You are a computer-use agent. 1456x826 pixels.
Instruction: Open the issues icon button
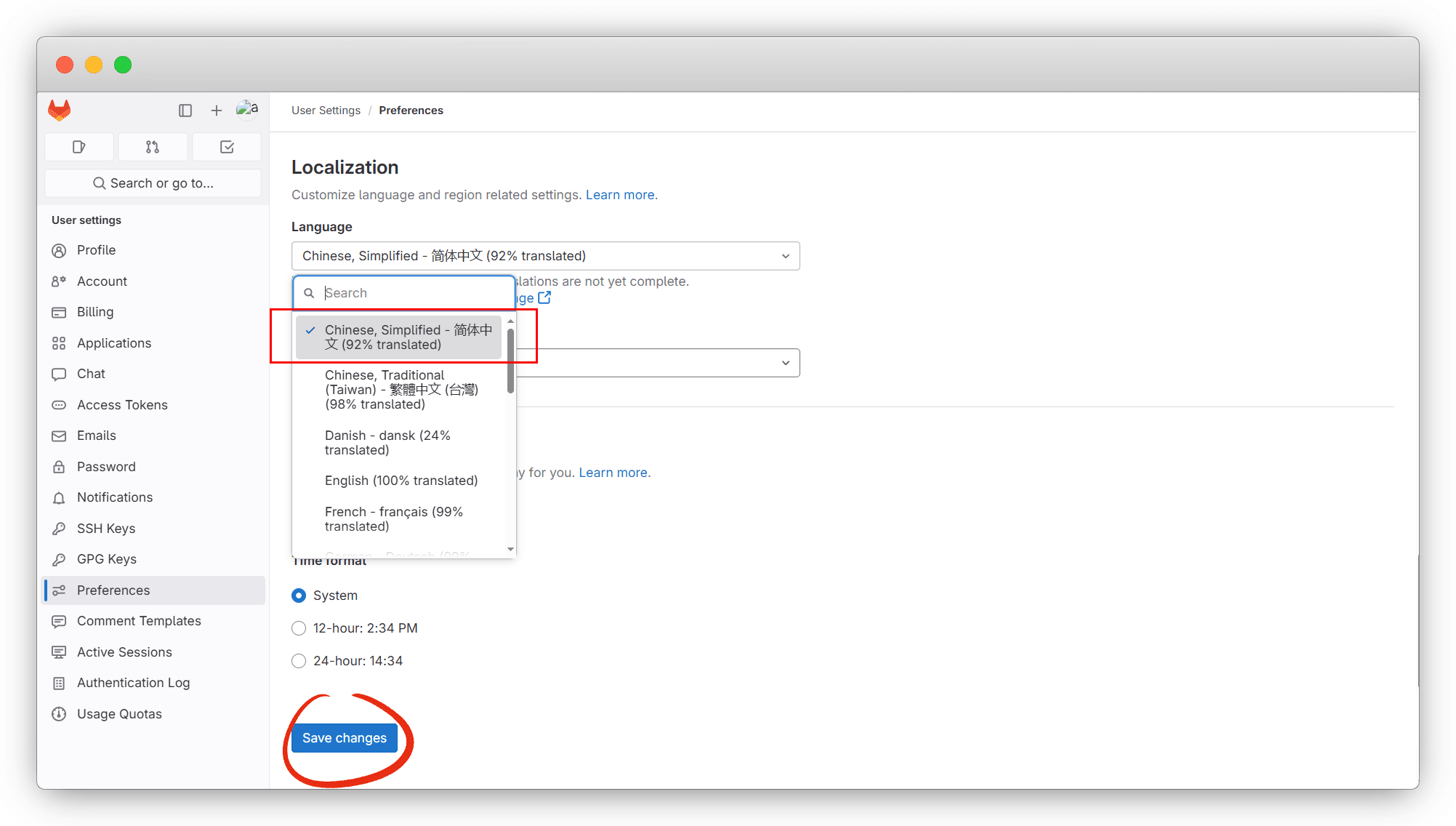point(79,147)
